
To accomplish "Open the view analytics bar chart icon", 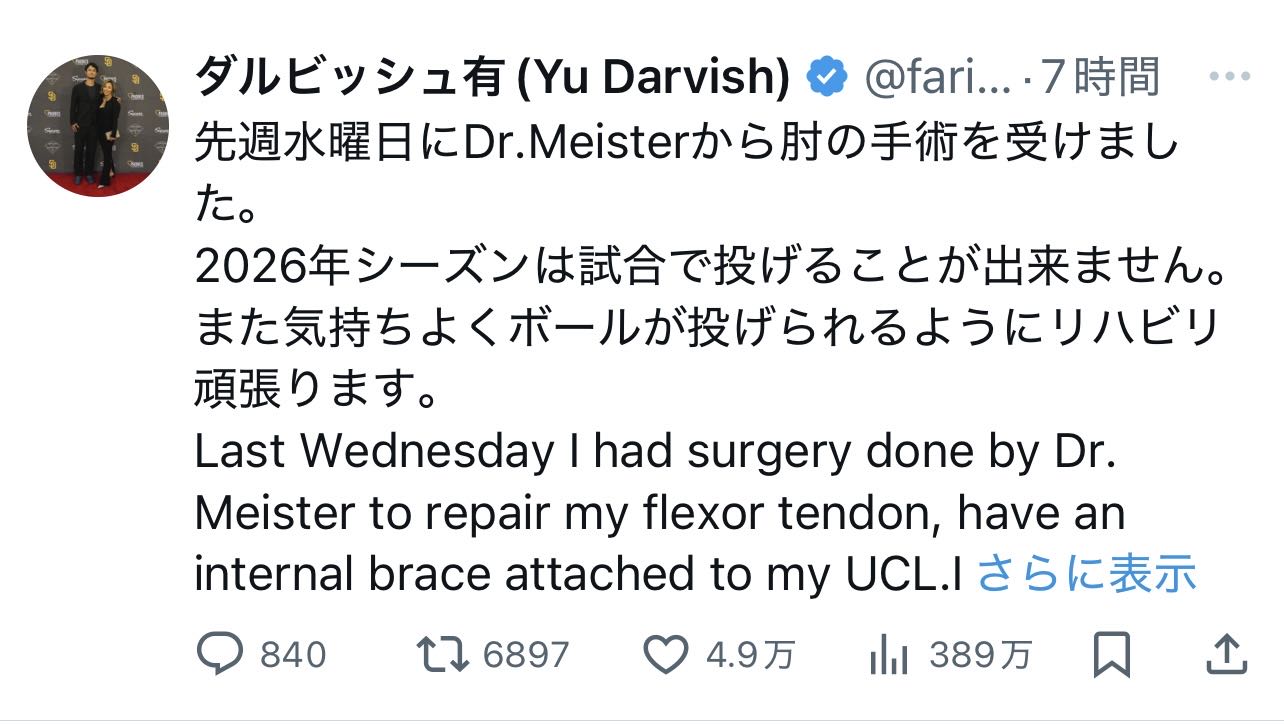I will coord(889,655).
